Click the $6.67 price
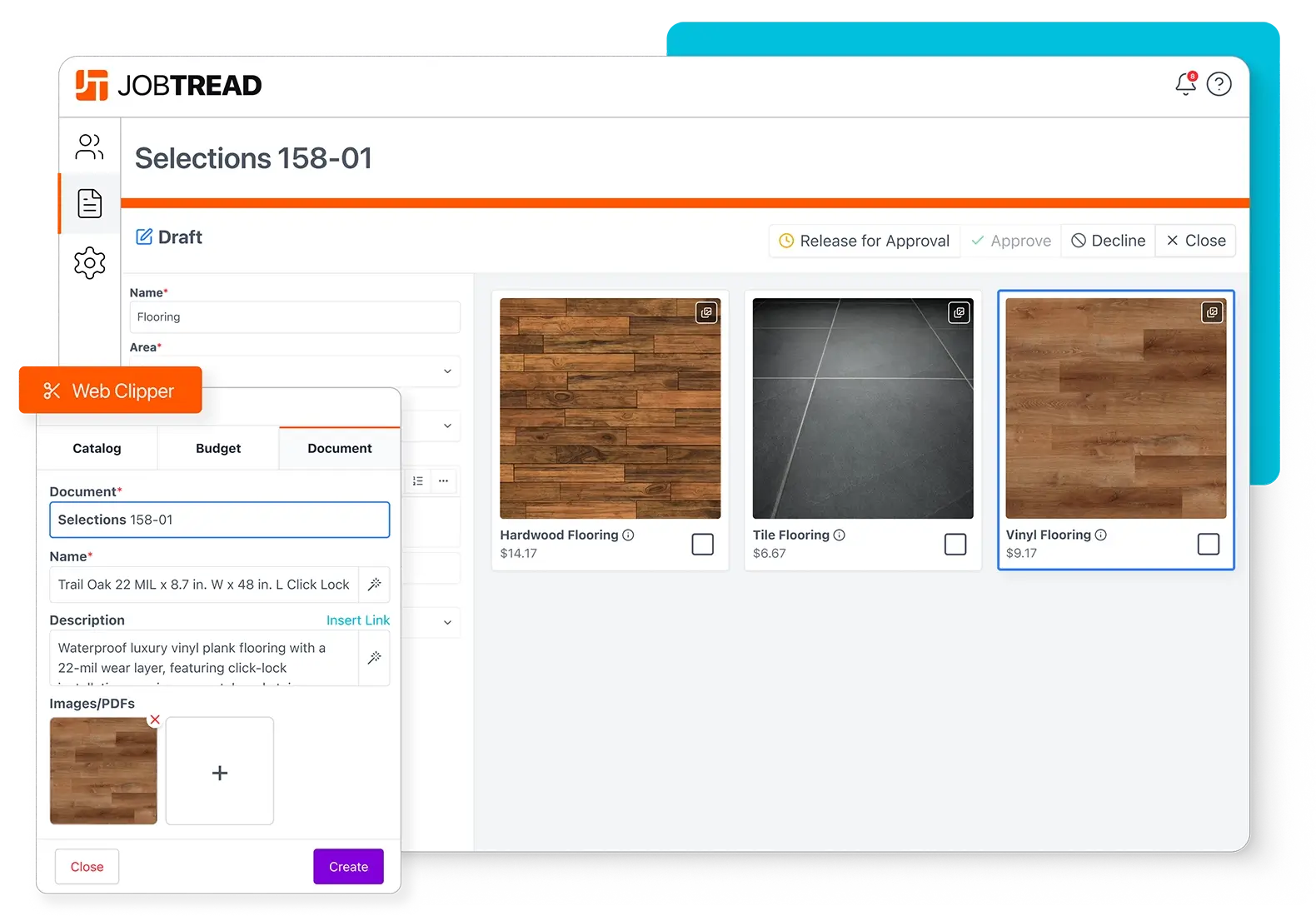This screenshot has height=916, width=1316. pos(770,553)
